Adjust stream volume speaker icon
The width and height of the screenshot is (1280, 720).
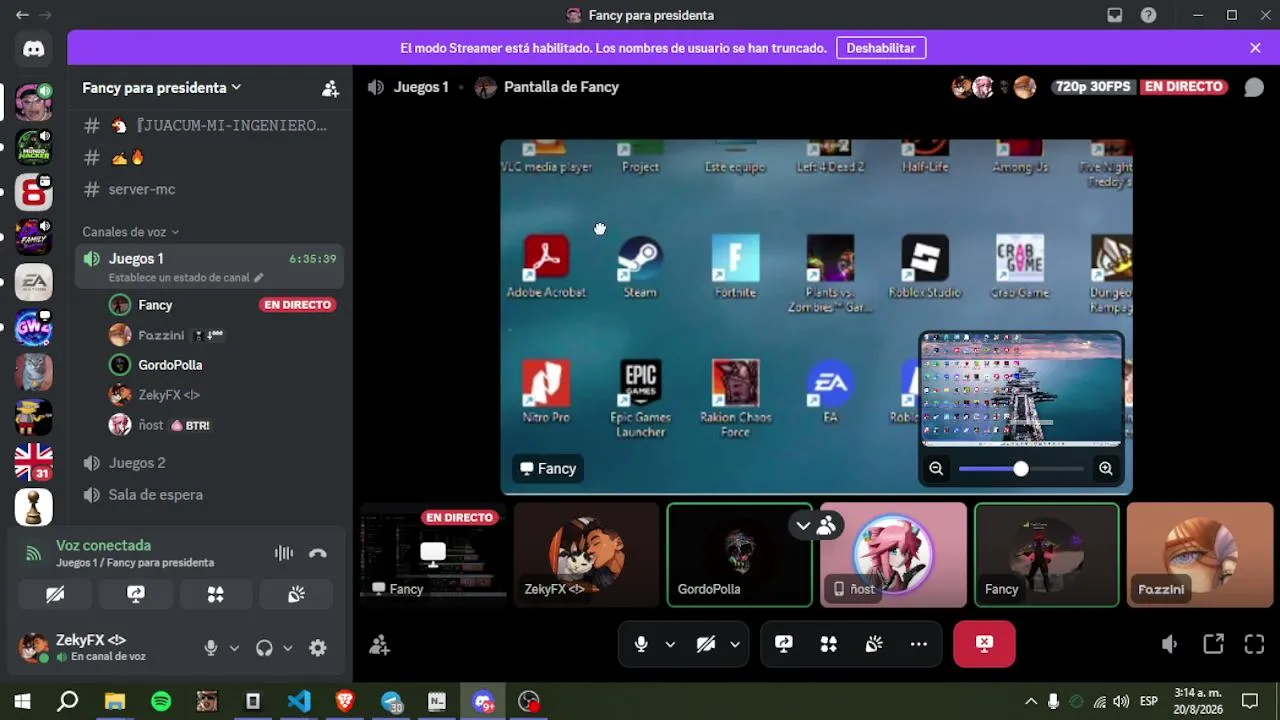point(1169,645)
